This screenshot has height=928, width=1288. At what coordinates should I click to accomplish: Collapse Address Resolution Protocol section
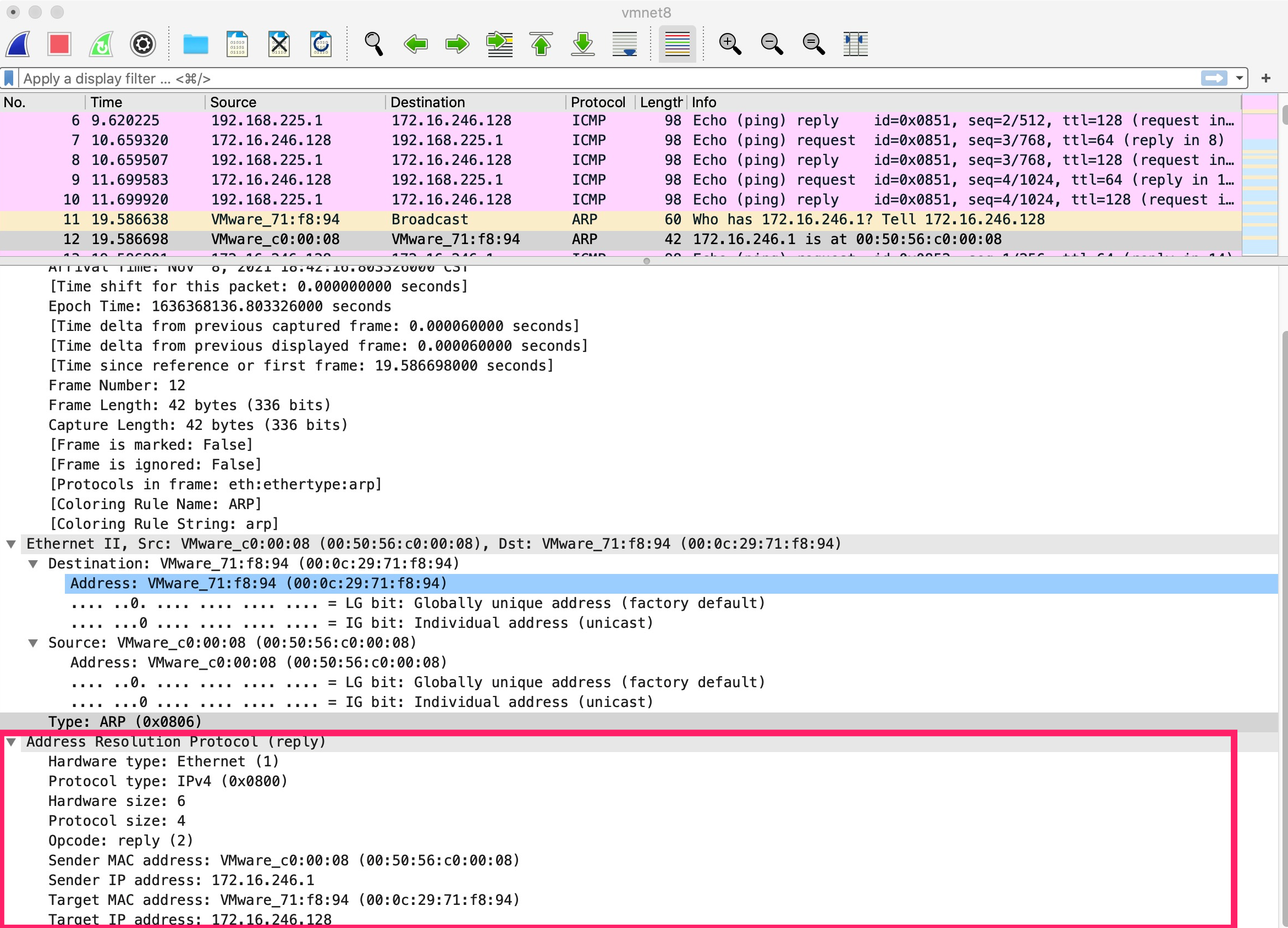11,742
